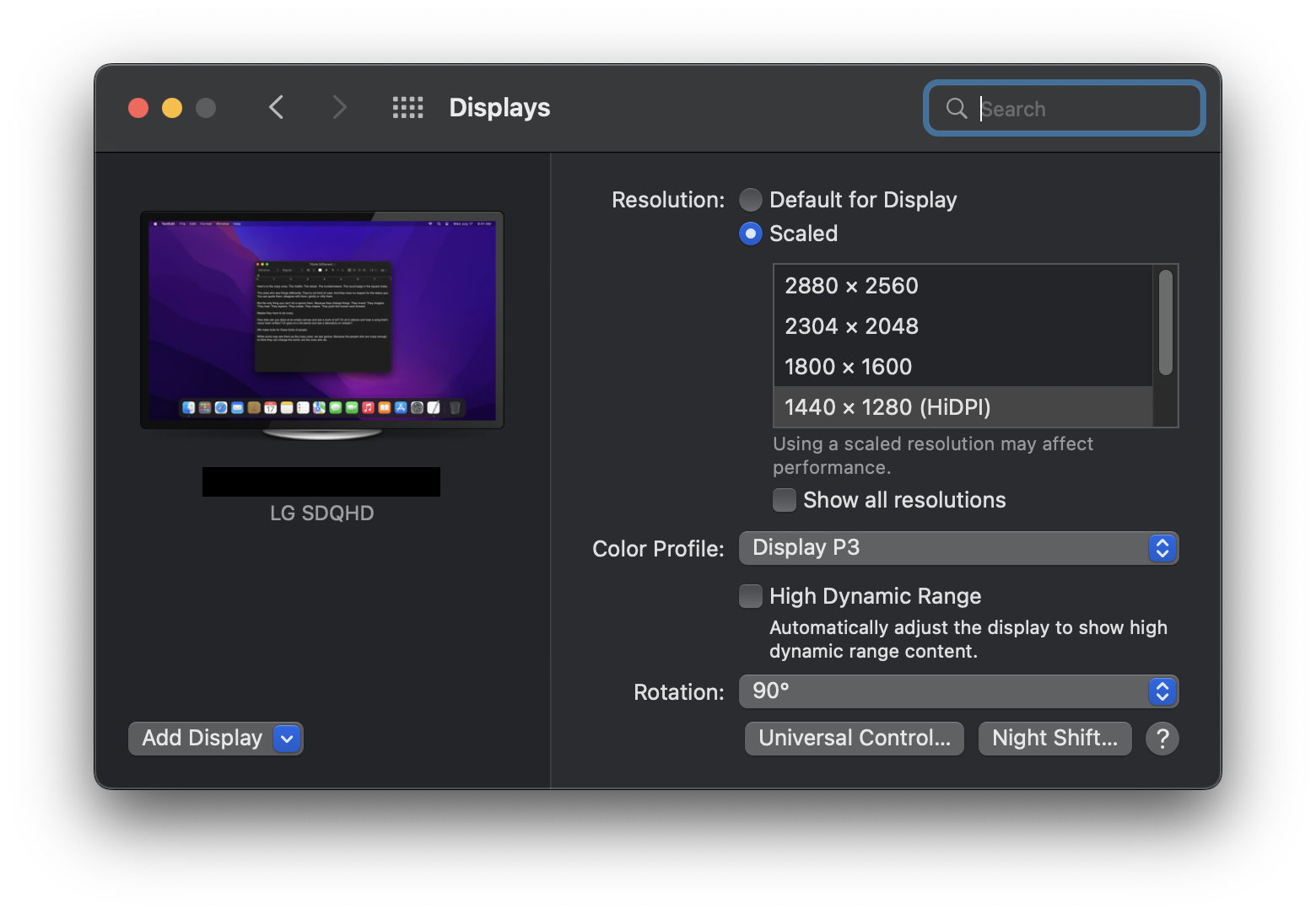Viewport: 1316px width, 914px height.
Task: Click the search magnifier icon
Action: pyautogui.click(x=957, y=108)
